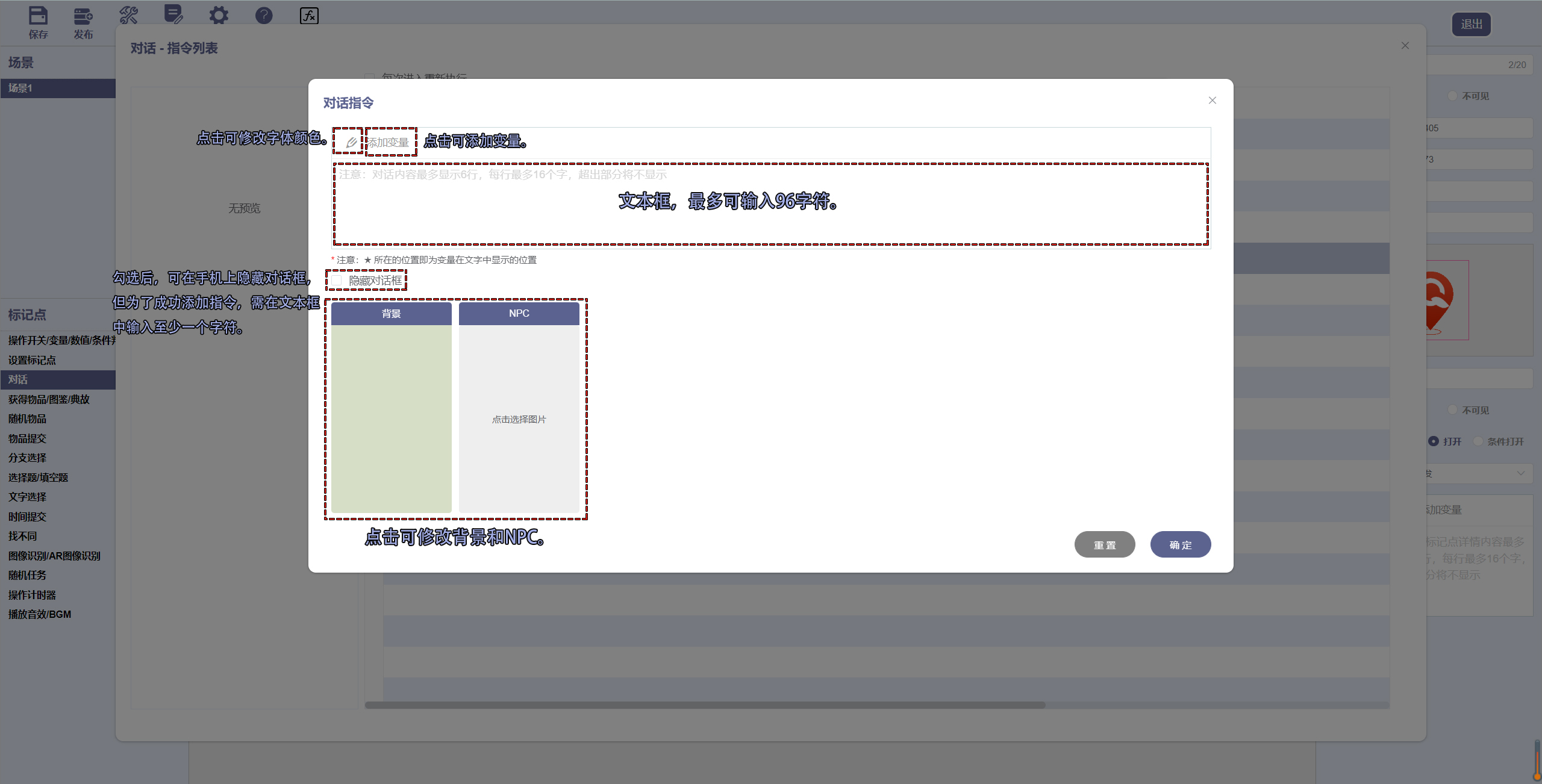Click the font color pen icon

(x=351, y=142)
